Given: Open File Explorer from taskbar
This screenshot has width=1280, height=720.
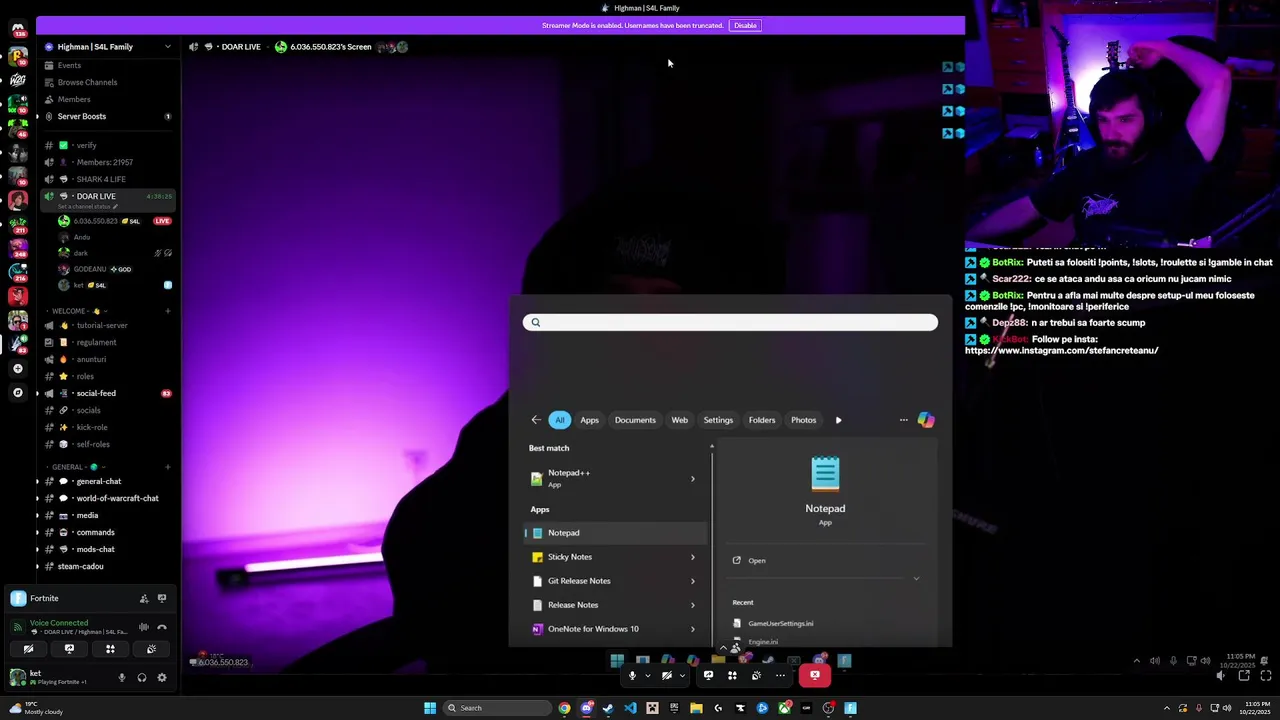Looking at the screenshot, I should tap(696, 708).
